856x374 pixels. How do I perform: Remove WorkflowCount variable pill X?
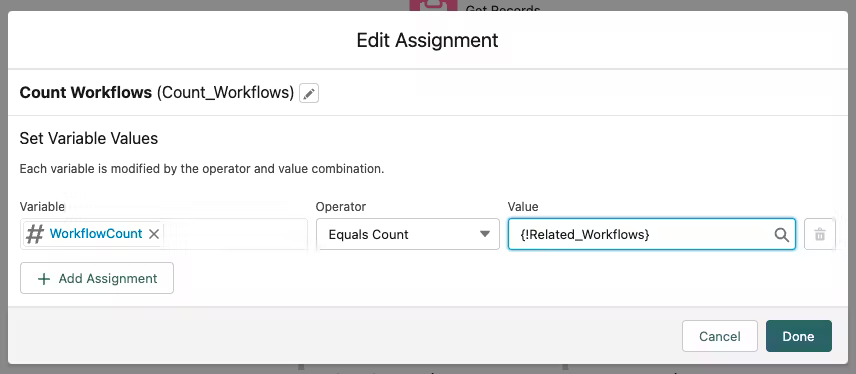[x=154, y=234]
